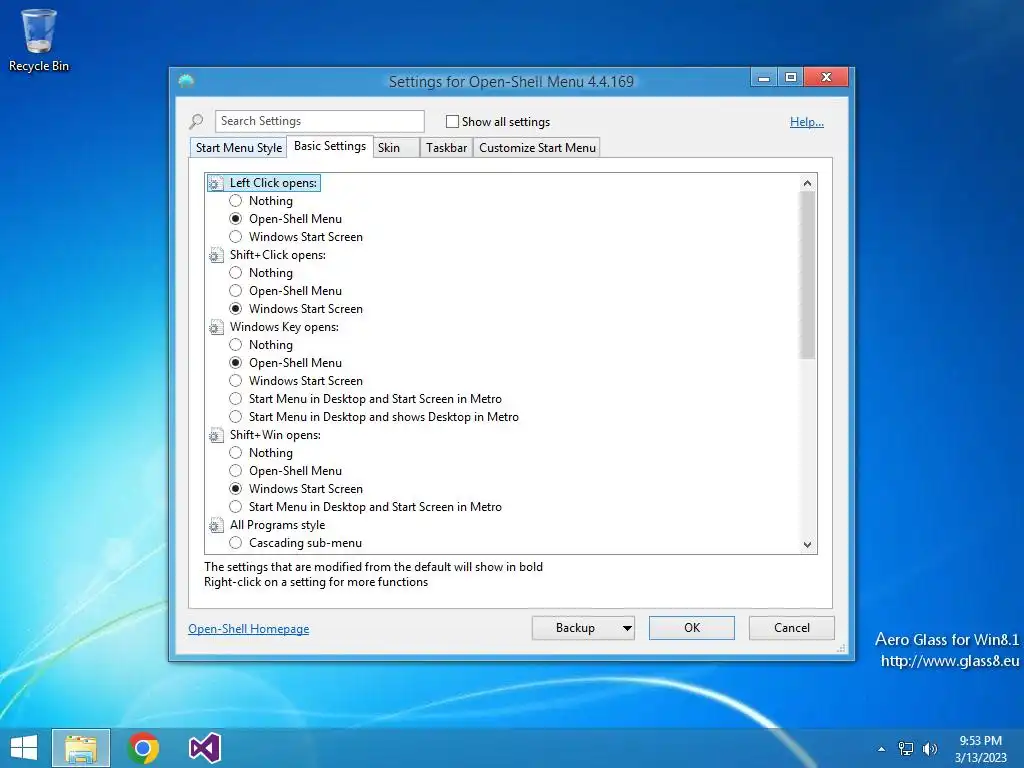Select Open-Shell Menu under Shift+Win opens
The image size is (1024, 768).
coord(236,471)
